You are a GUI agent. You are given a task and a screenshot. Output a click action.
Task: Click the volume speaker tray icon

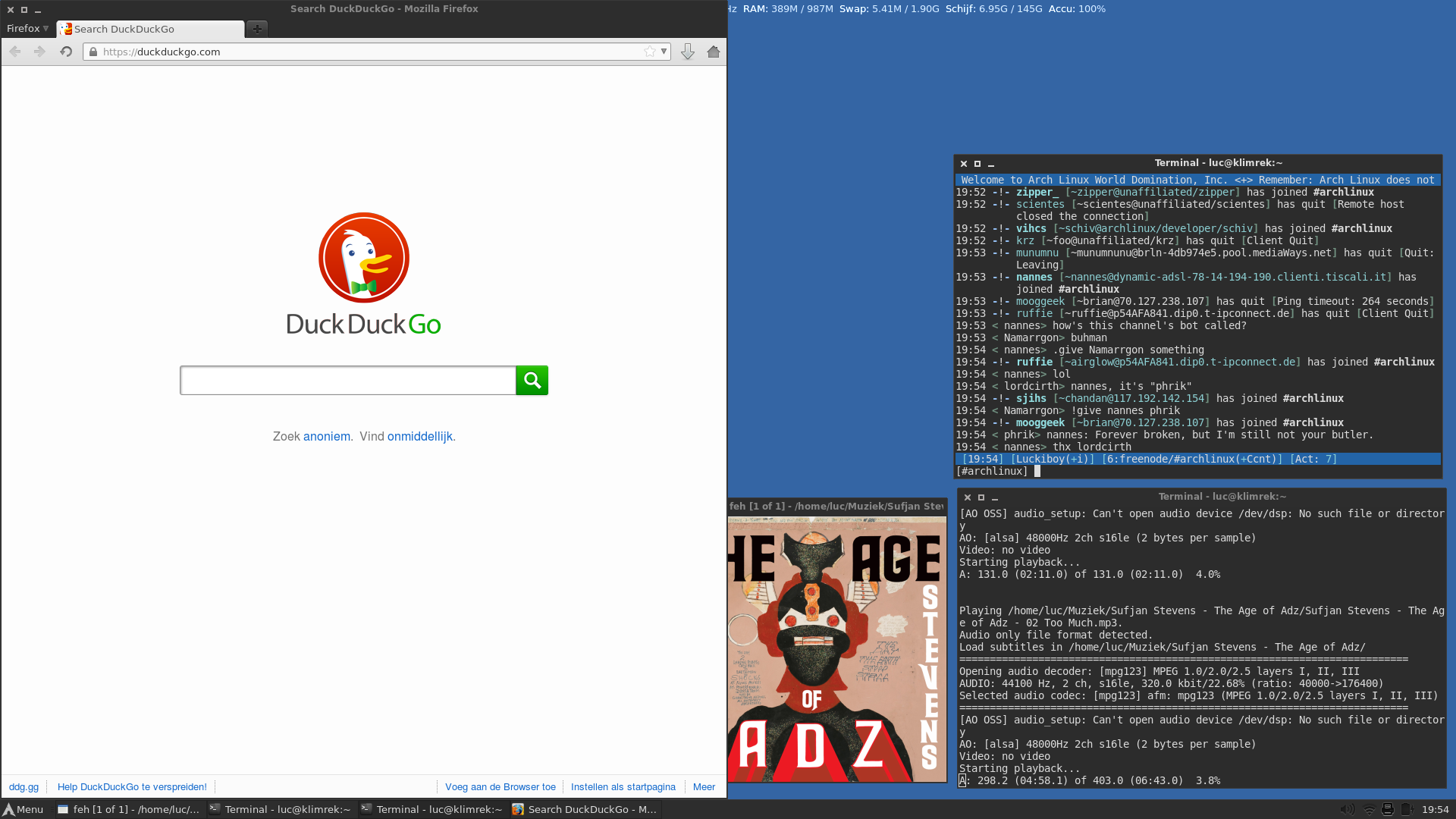[1348, 809]
